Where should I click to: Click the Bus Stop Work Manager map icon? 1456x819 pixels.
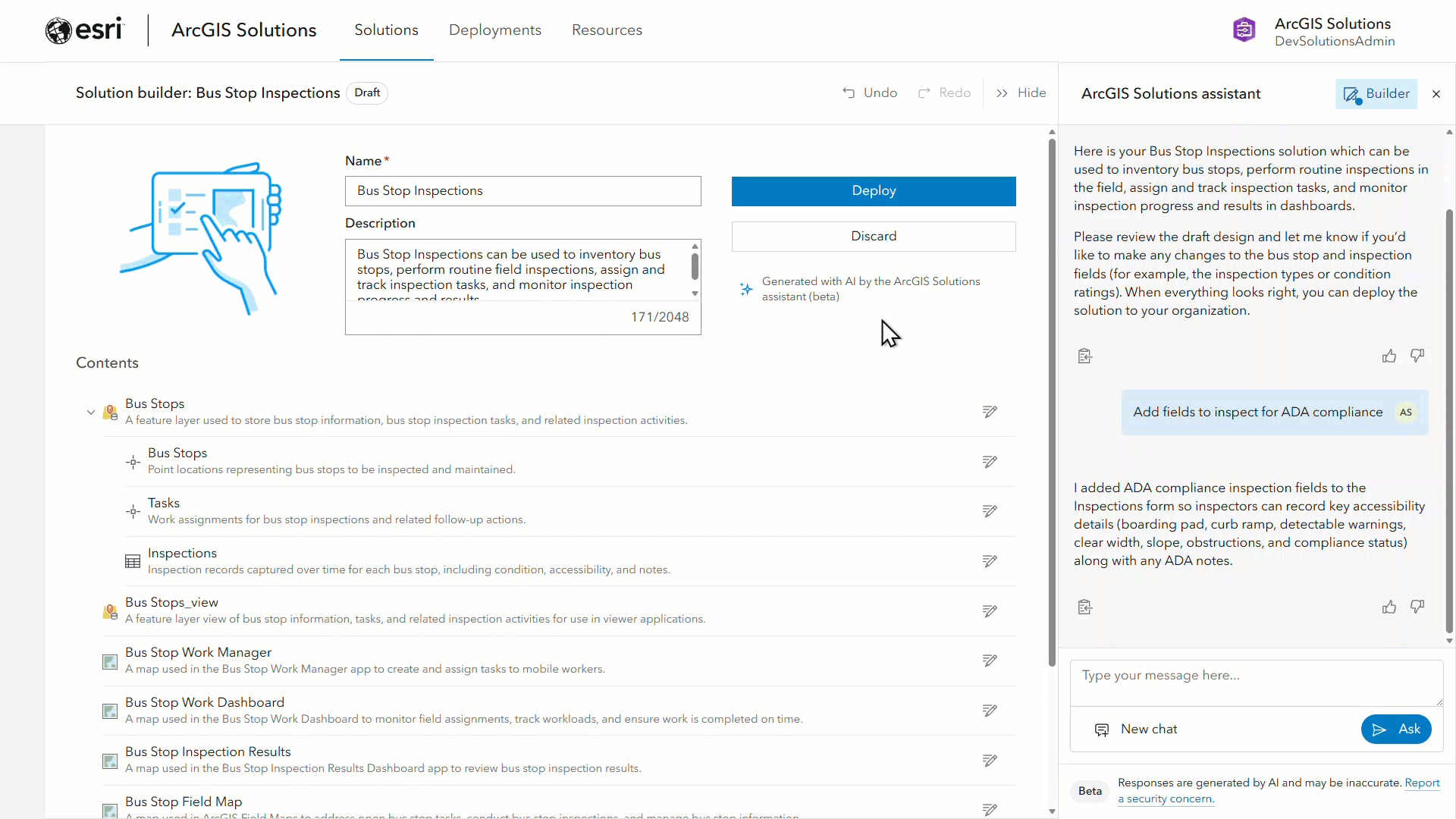click(110, 662)
